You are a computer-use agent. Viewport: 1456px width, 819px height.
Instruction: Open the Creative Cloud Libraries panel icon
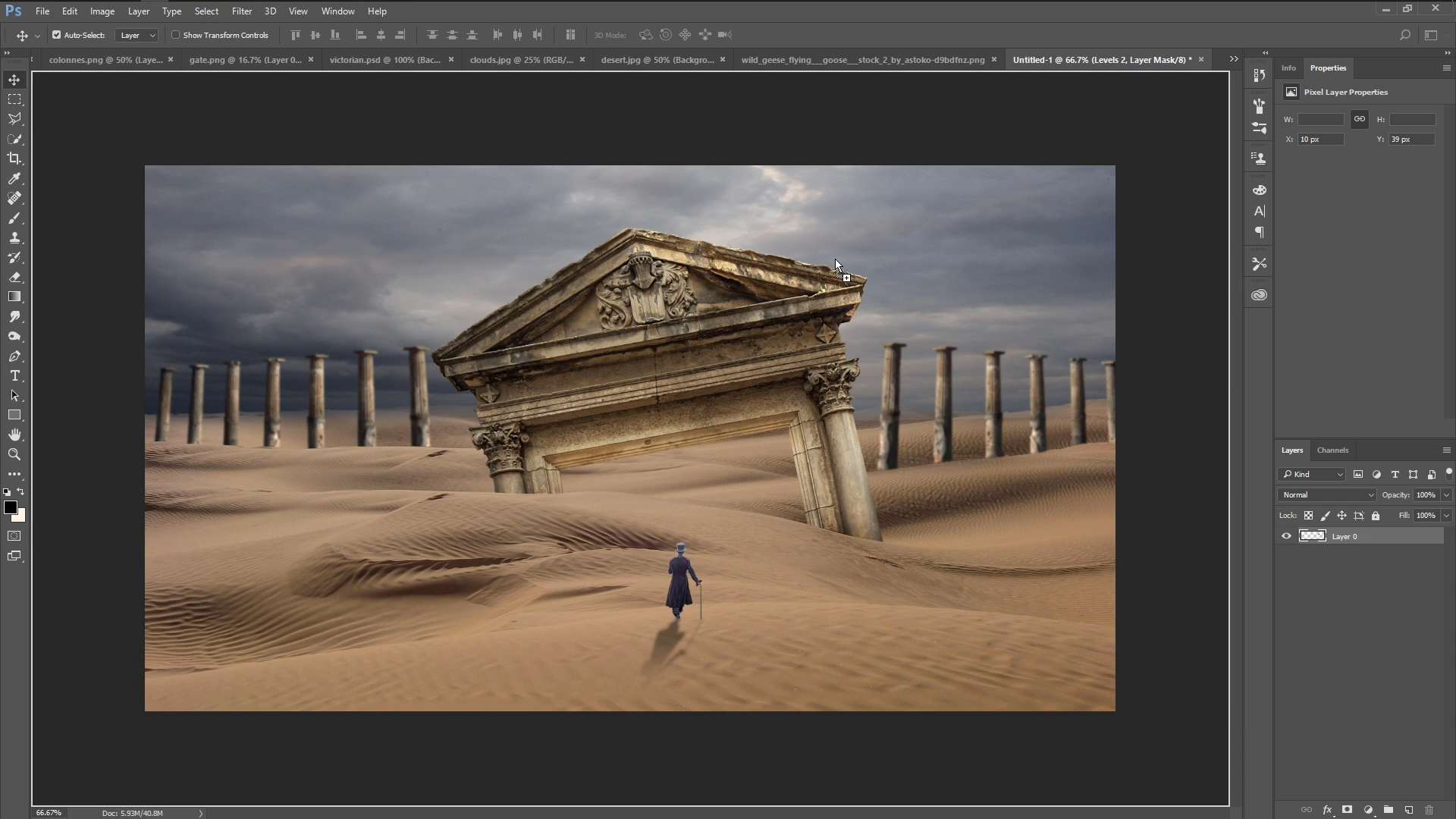click(1260, 295)
